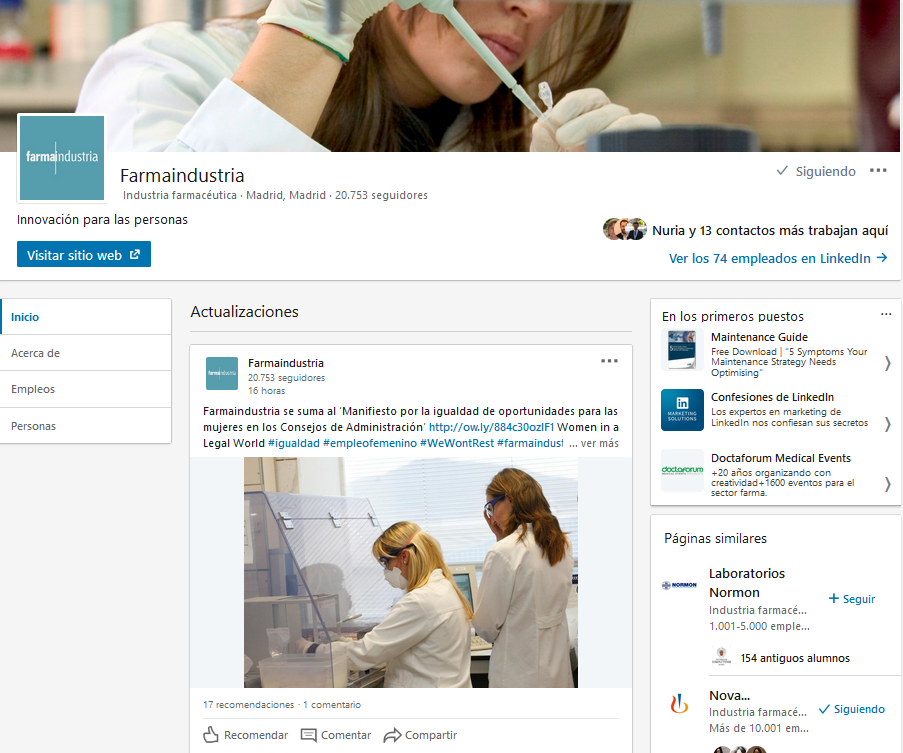
Task: Open Doctaforum Medical Events ad title
Action: (781, 458)
